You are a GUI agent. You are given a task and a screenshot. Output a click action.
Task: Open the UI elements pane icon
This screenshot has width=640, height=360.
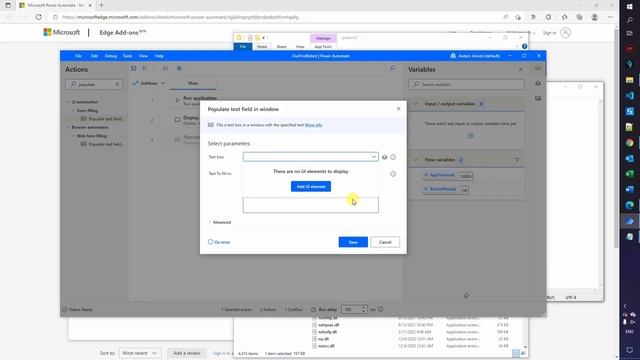[x=538, y=83]
